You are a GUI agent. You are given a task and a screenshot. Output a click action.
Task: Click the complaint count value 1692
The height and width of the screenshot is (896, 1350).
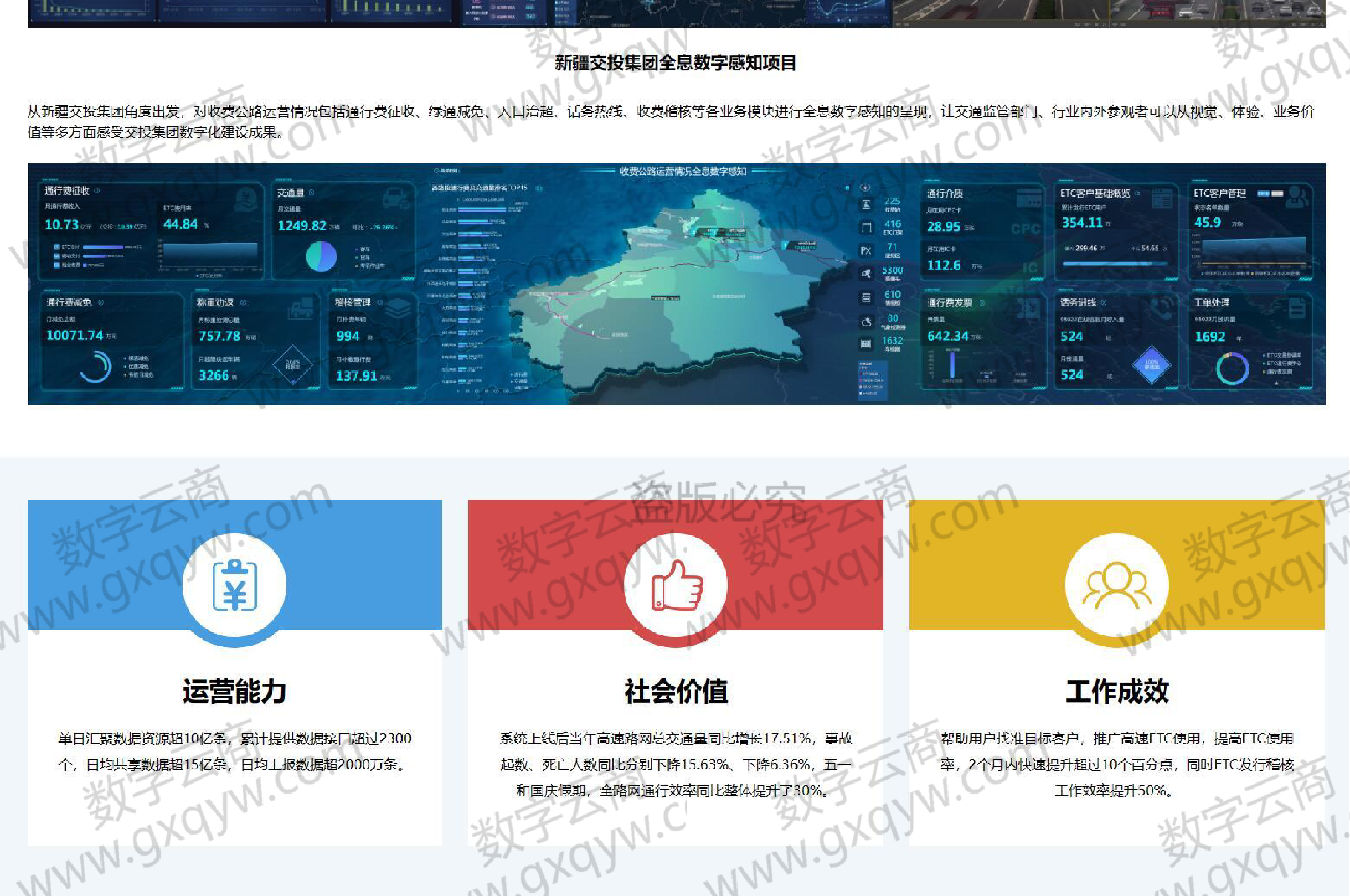(1209, 337)
